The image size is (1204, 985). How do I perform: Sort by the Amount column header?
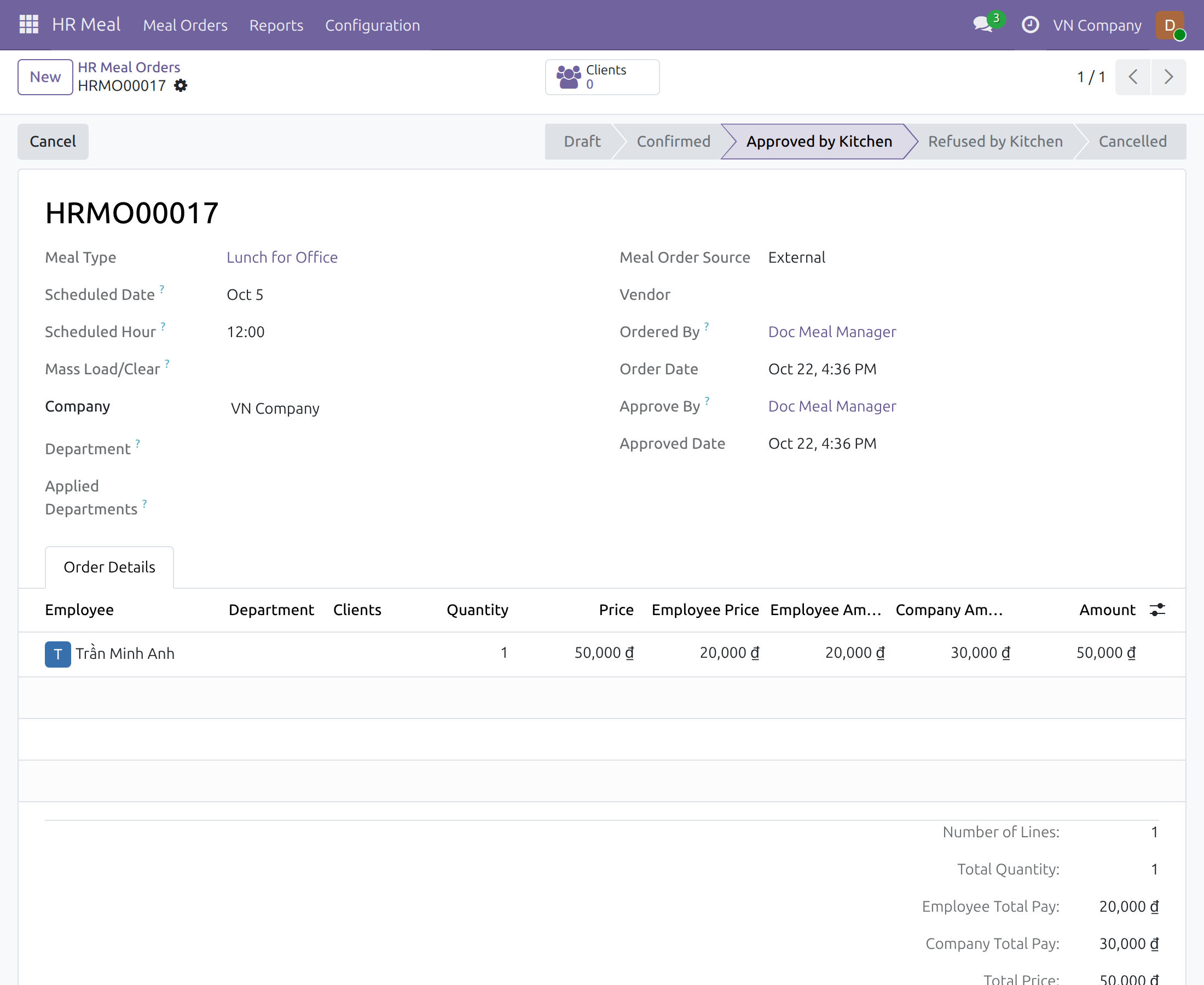(x=1107, y=610)
